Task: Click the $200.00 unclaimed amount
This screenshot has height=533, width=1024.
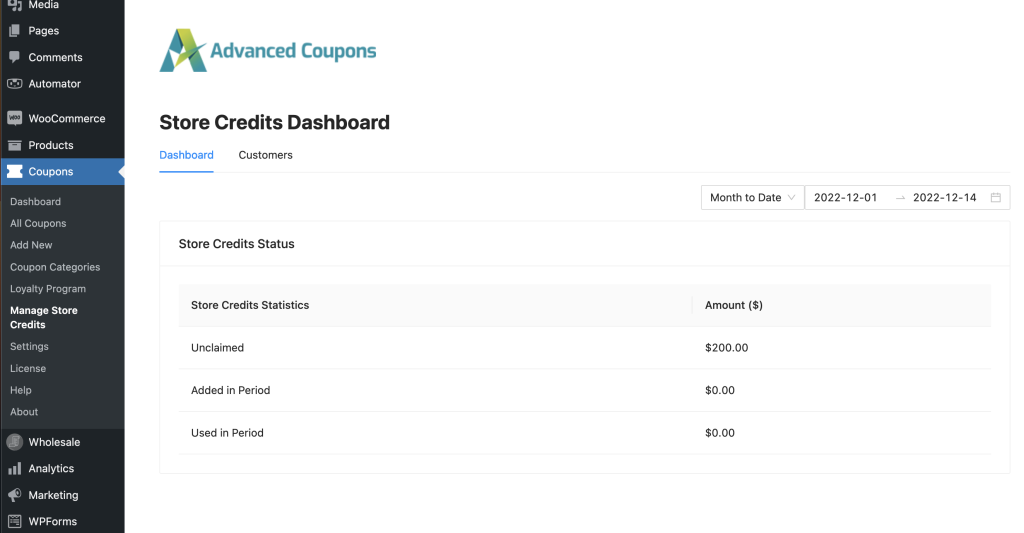Action: pyautogui.click(x=726, y=347)
